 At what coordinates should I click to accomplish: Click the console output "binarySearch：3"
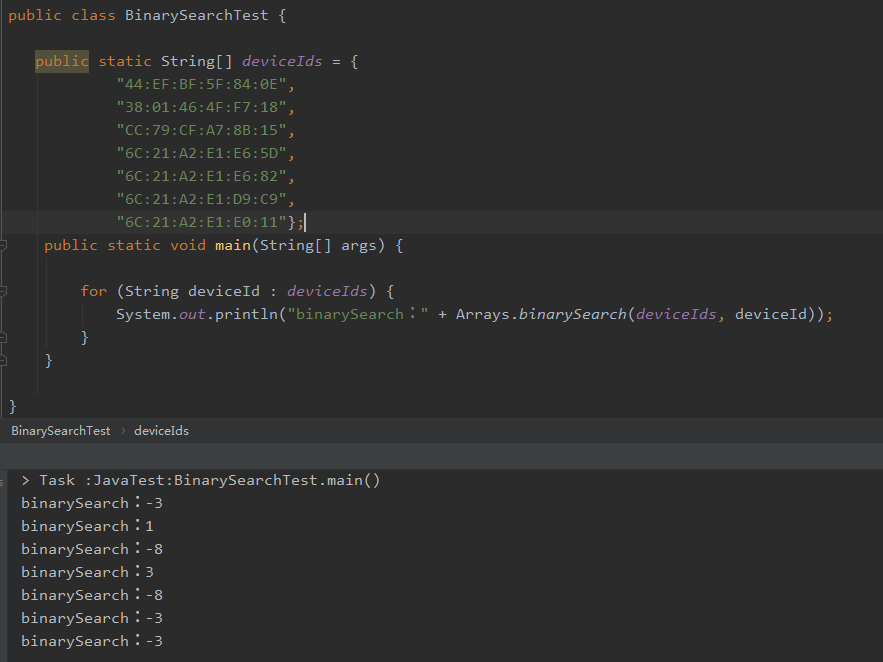[87, 572]
